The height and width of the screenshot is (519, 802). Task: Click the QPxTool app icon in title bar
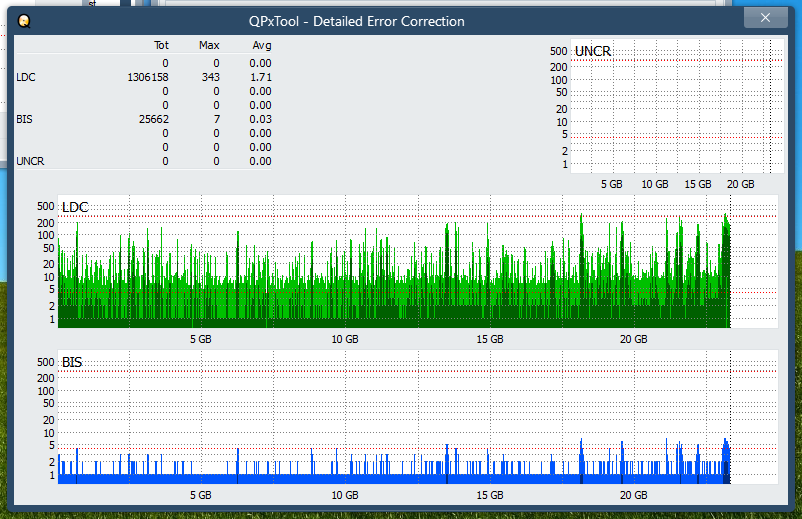(x=24, y=21)
